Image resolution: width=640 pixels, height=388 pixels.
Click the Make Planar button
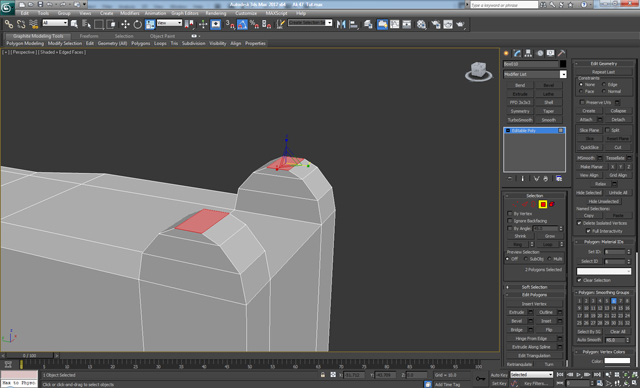(x=591, y=167)
